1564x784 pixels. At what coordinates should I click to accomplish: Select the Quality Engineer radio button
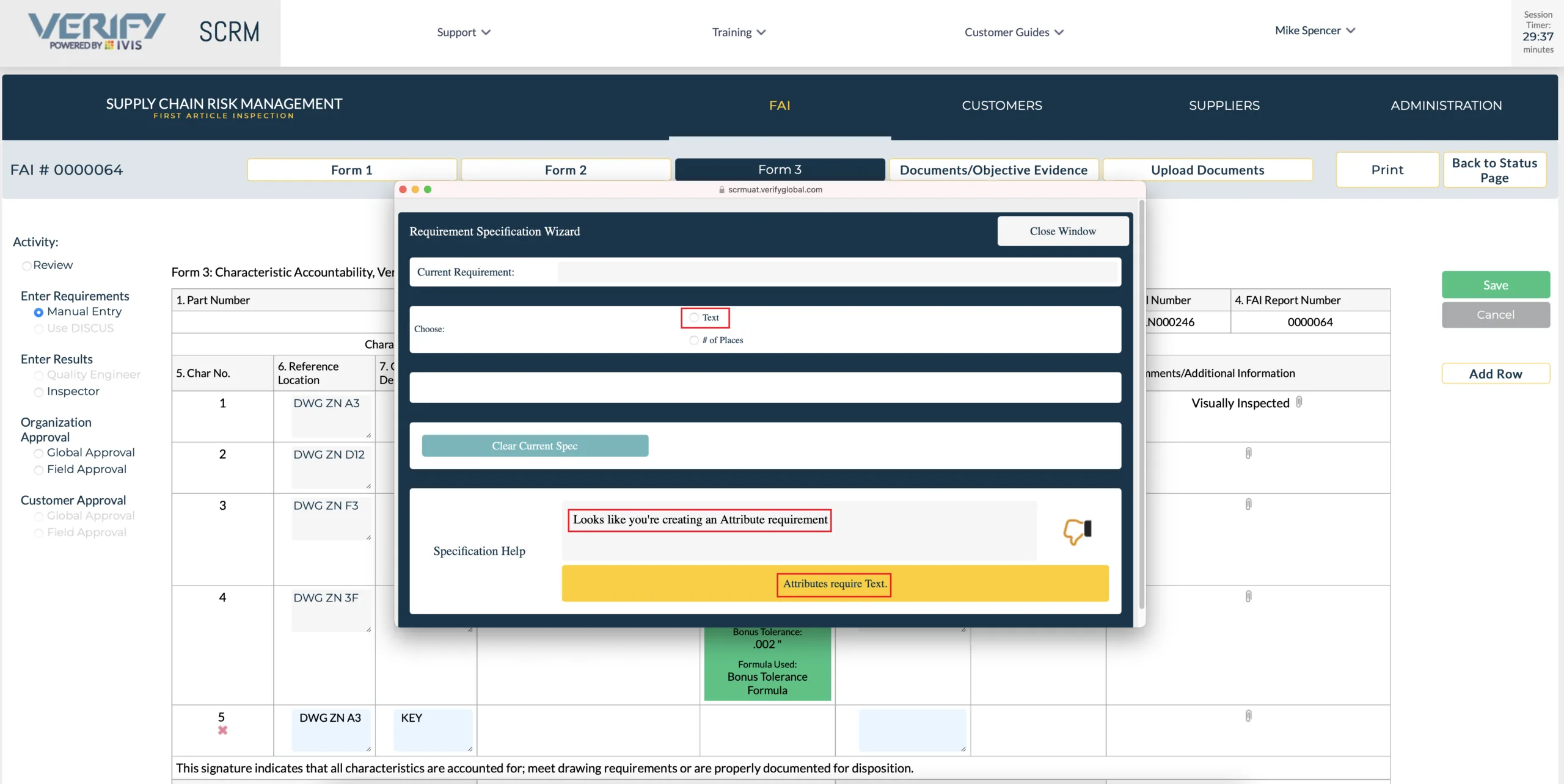click(38, 376)
